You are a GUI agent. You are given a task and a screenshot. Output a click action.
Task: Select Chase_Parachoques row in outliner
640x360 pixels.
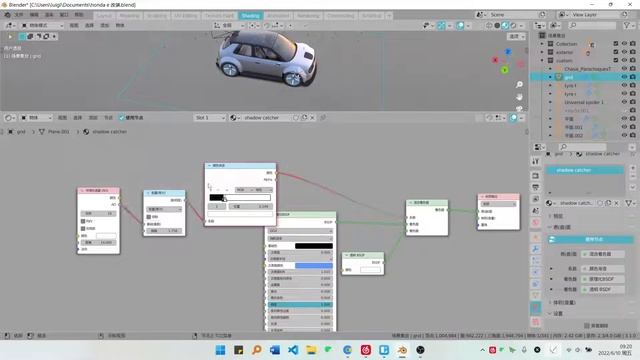[x=587, y=69]
